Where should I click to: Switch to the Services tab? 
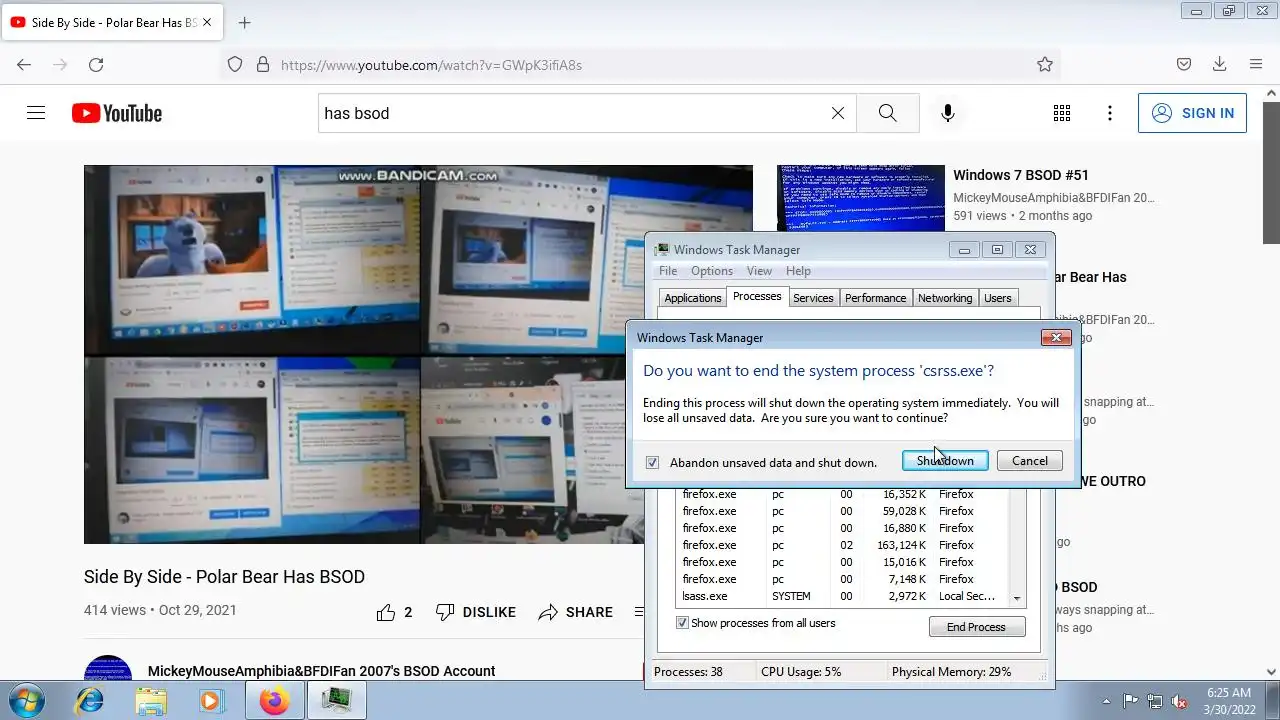pos(813,298)
